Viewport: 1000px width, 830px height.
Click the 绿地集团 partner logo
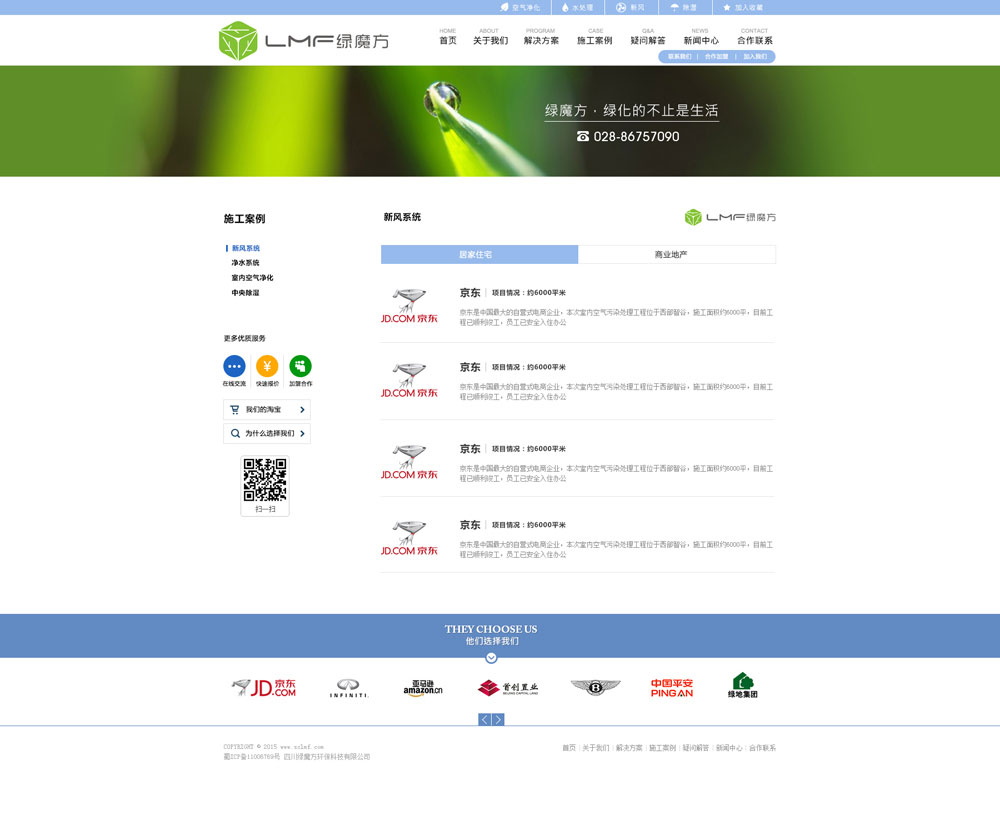tap(743, 685)
